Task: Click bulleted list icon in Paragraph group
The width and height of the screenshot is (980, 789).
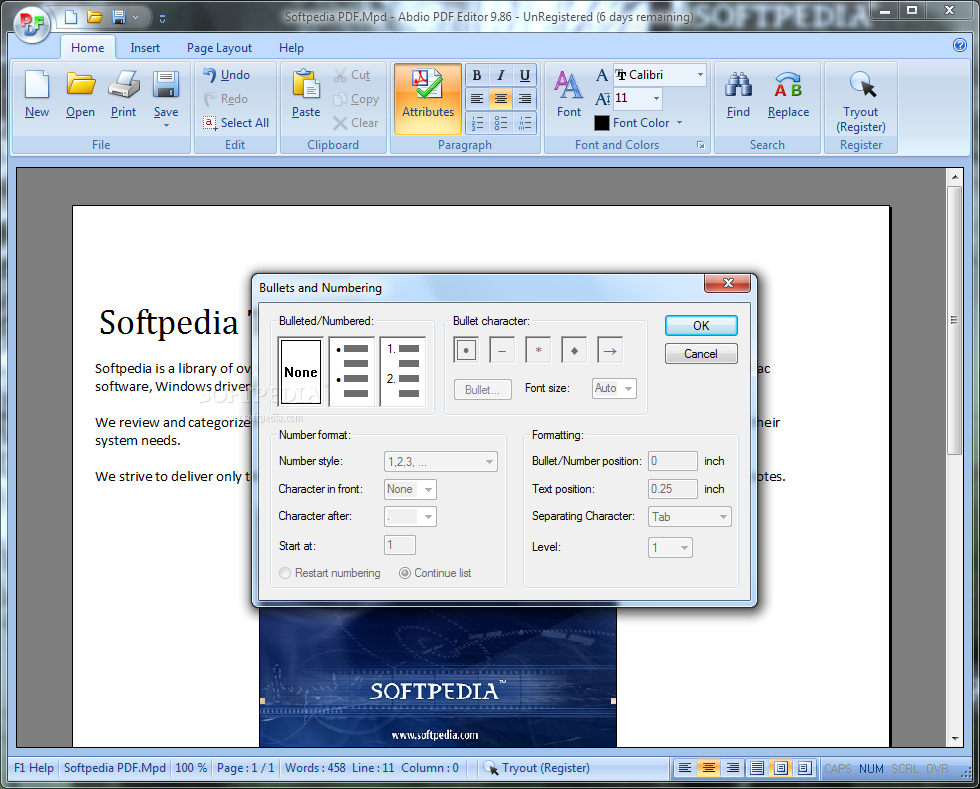Action: (x=501, y=123)
